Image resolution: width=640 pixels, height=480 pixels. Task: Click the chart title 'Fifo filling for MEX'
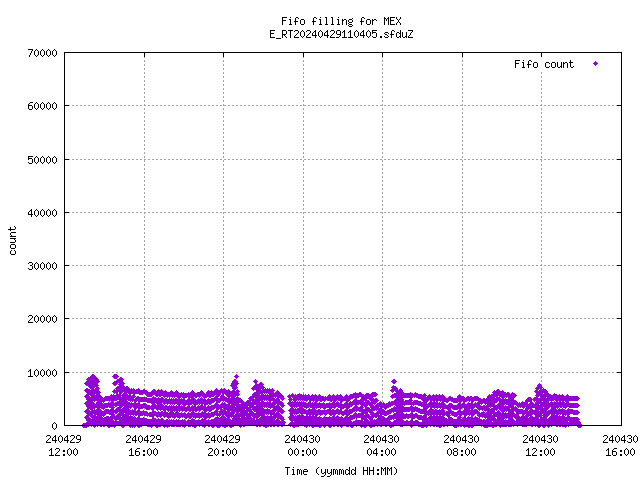click(x=341, y=21)
